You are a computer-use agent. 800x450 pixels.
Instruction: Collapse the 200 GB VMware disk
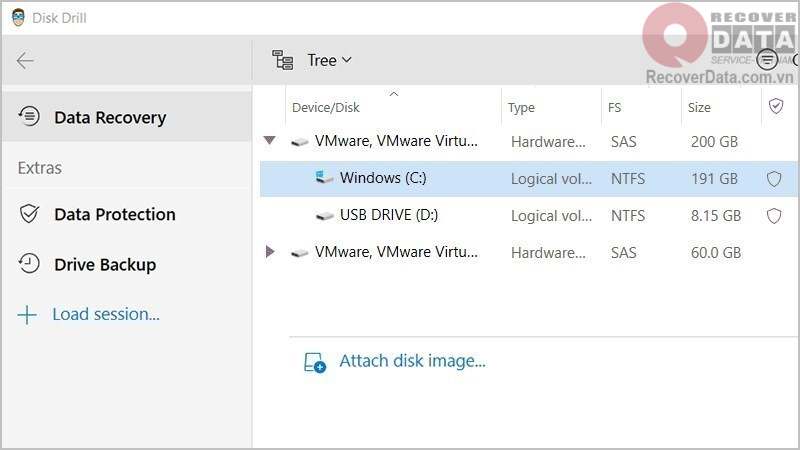click(x=269, y=141)
